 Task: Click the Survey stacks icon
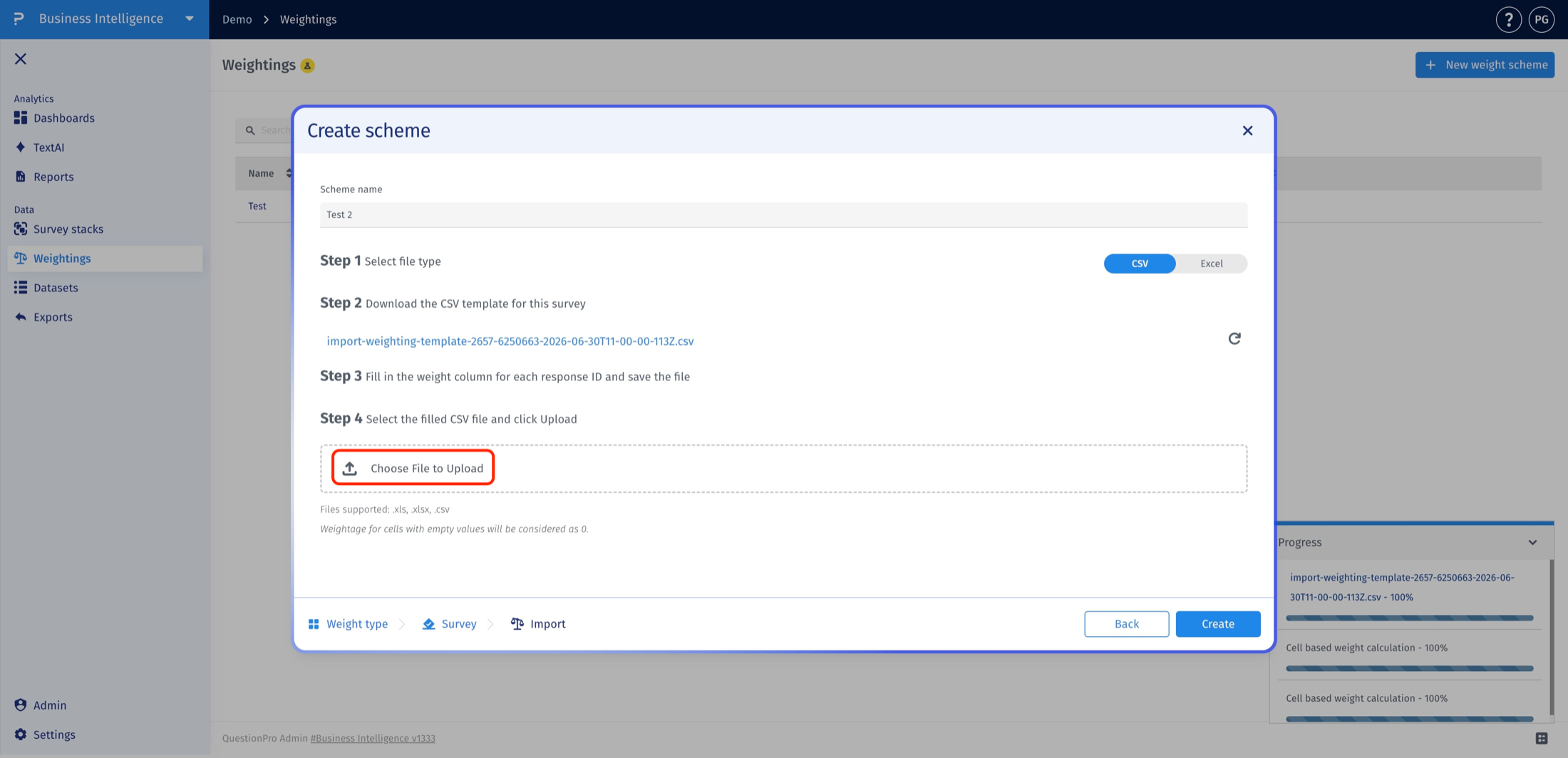click(21, 229)
